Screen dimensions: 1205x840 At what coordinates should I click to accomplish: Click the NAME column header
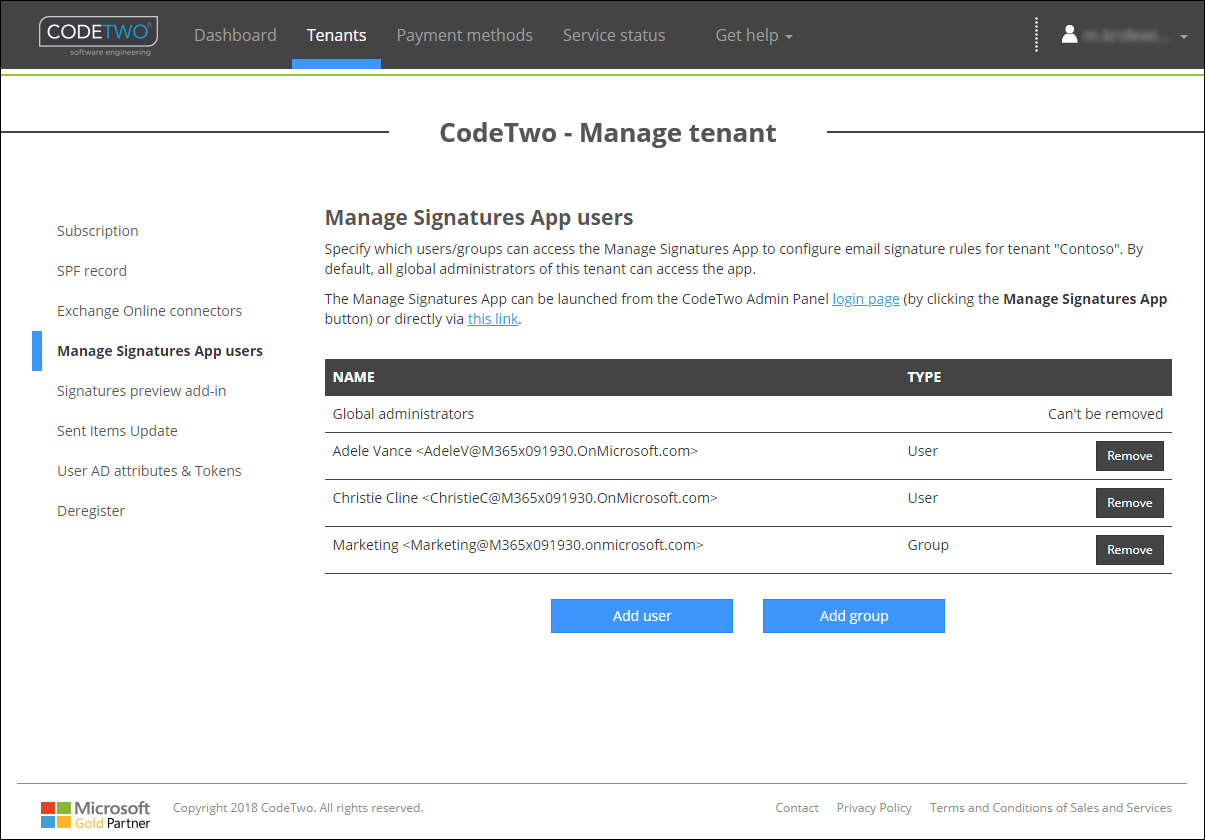[354, 377]
